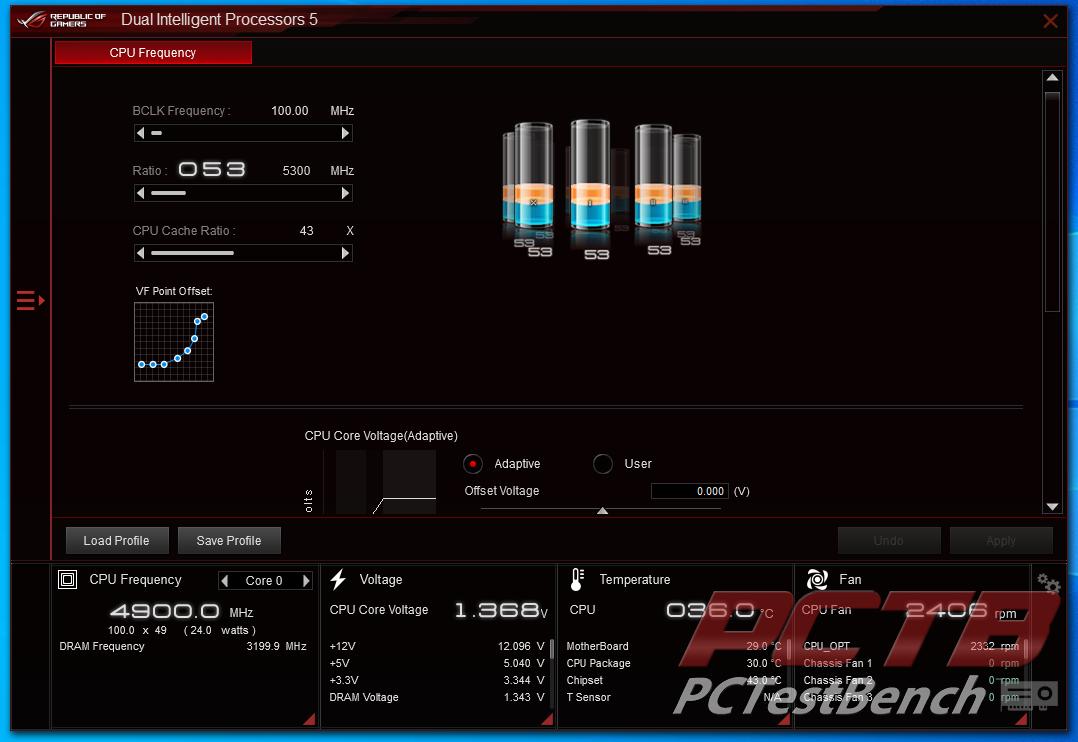Decrease BCLK Frequency with left arrow
1078x742 pixels.
(140, 133)
